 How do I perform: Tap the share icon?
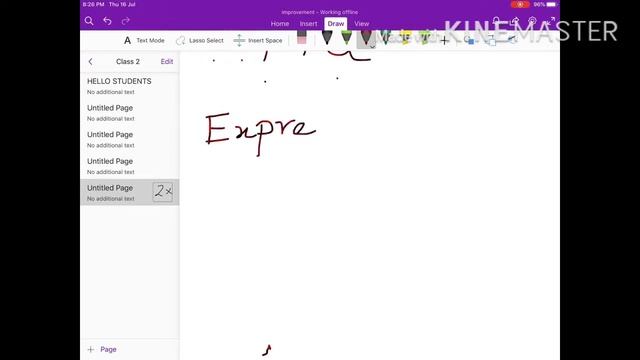(x=515, y=20)
